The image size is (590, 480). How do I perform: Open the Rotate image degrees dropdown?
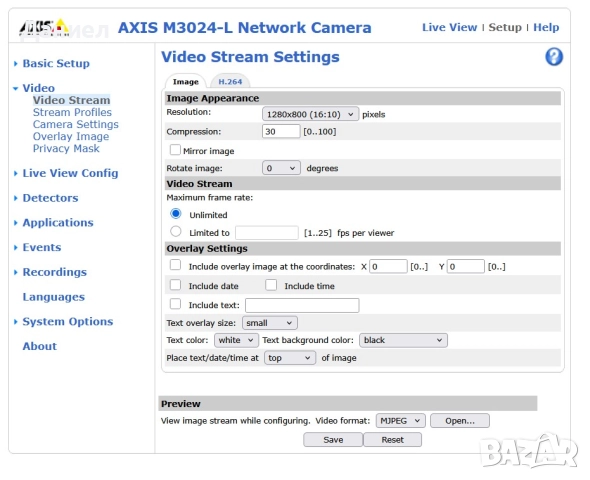281,168
